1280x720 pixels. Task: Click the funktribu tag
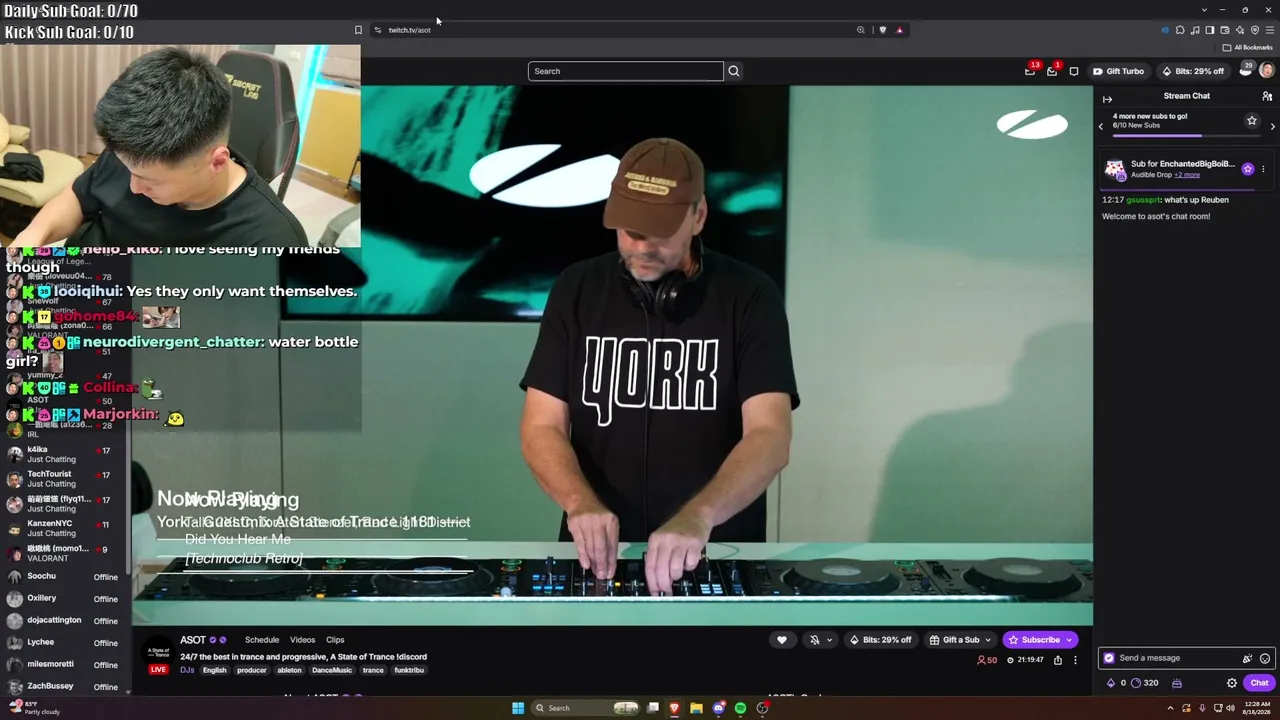pos(409,670)
